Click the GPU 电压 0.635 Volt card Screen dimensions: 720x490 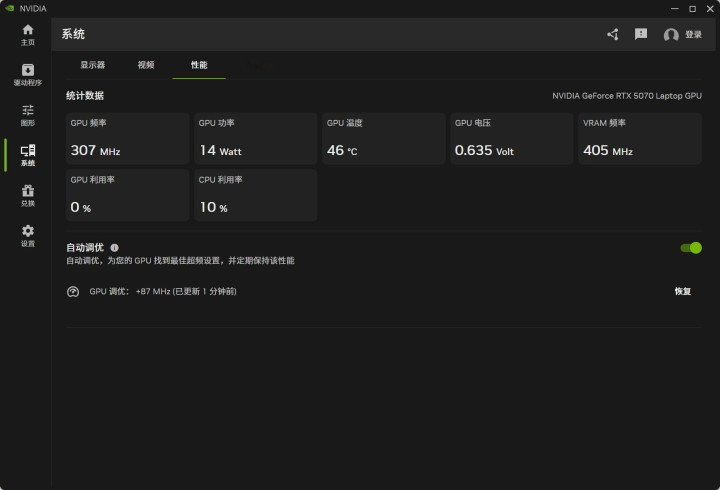(512, 138)
